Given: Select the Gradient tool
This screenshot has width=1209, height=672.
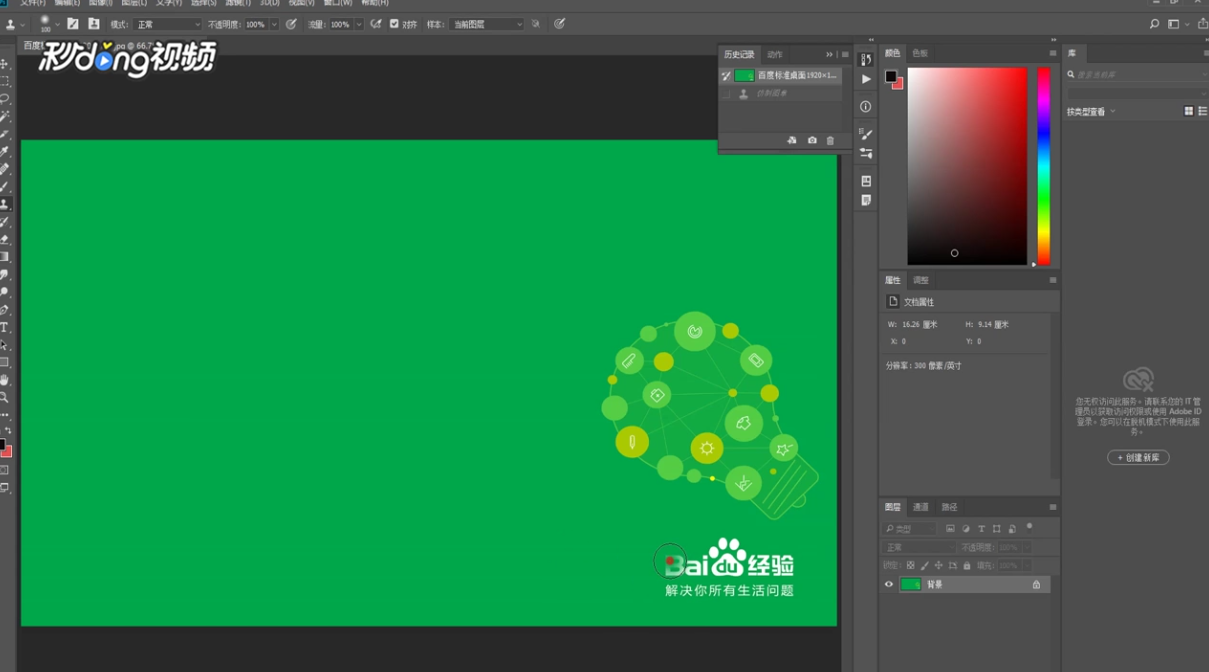Looking at the screenshot, I should pyautogui.click(x=5, y=257).
